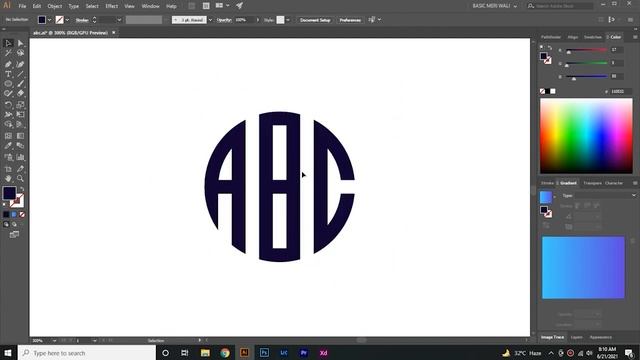
Task: Select the Shaper tool
Action: pos(8,93)
